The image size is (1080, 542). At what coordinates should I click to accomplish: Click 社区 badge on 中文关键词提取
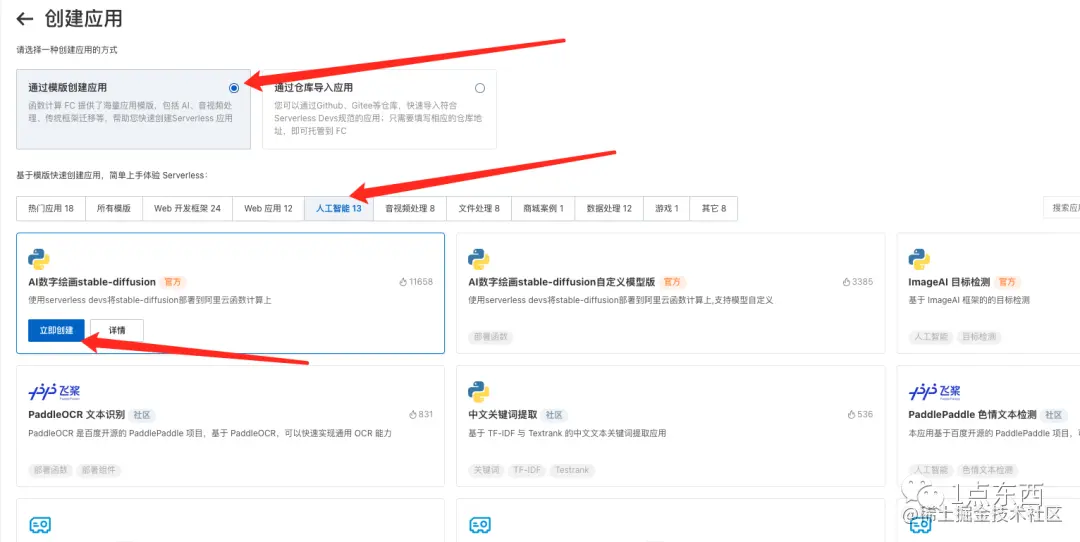tap(554, 415)
